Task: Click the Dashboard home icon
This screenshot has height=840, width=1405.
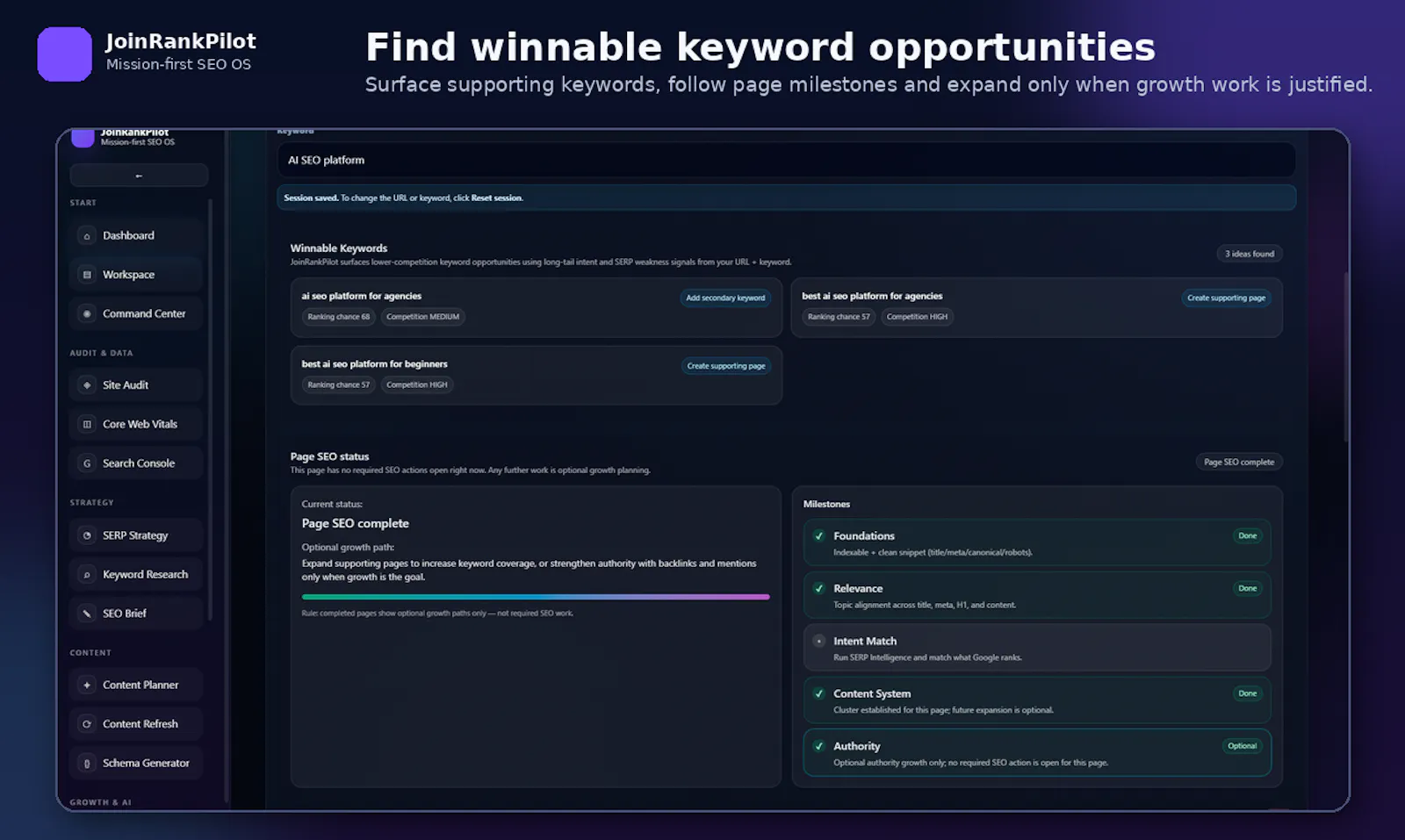Action: point(87,236)
